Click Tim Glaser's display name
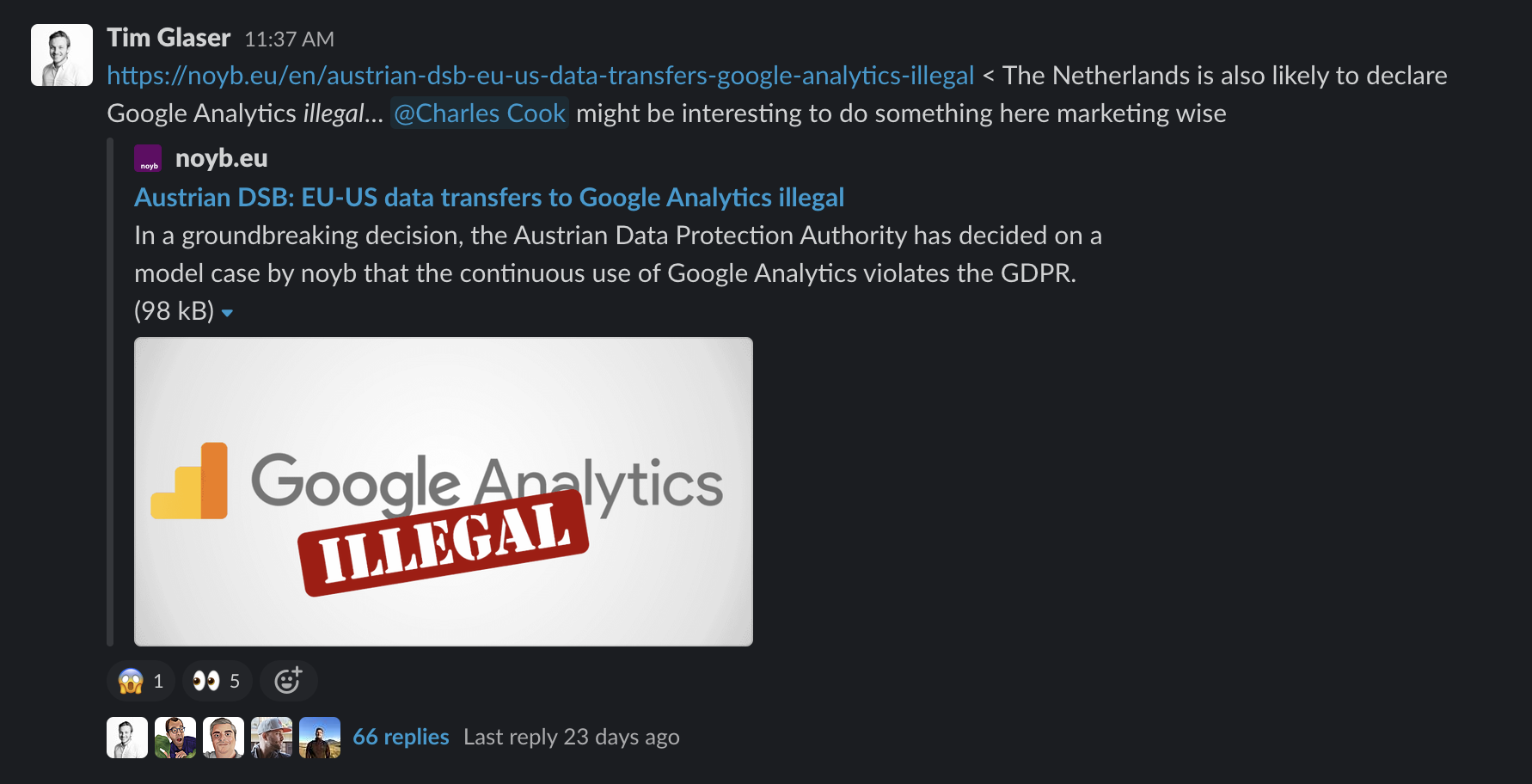Image resolution: width=1532 pixels, height=784 pixels. click(x=169, y=37)
